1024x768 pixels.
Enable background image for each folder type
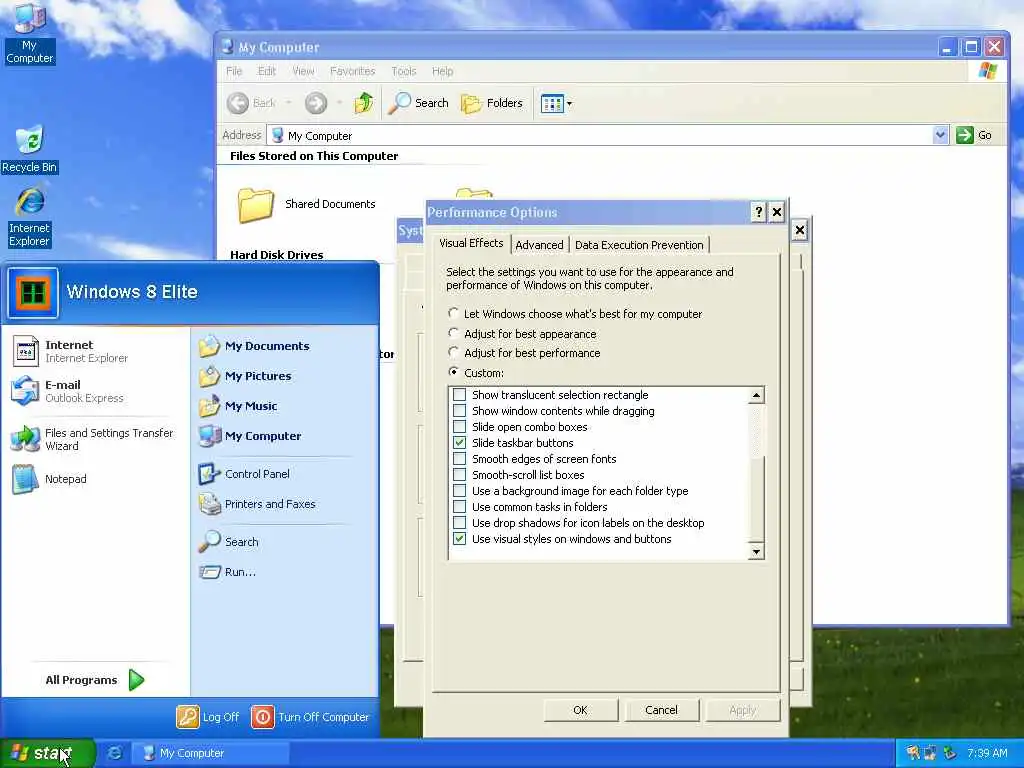[460, 490]
